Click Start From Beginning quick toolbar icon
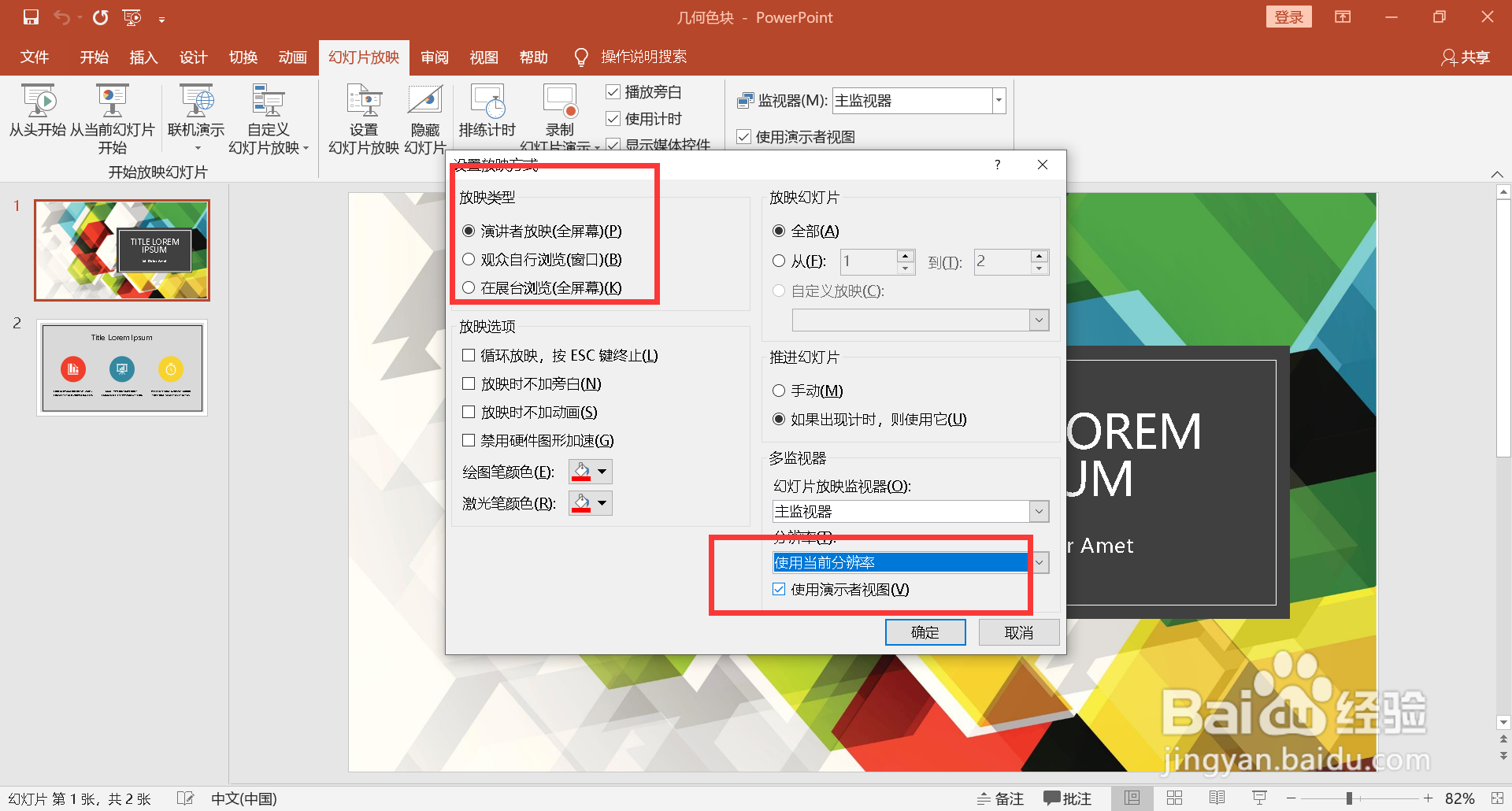Image resolution: width=1512 pixels, height=811 pixels. coord(132,17)
